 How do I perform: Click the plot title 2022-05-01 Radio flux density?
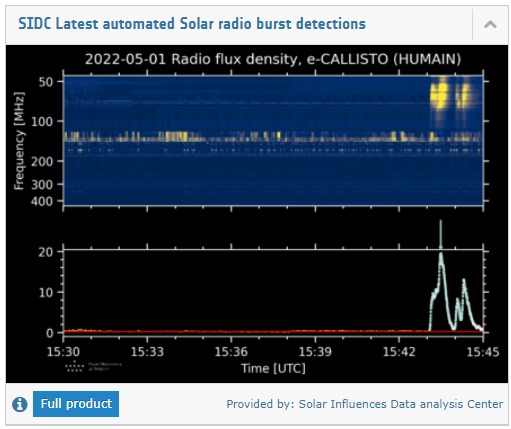(x=273, y=59)
